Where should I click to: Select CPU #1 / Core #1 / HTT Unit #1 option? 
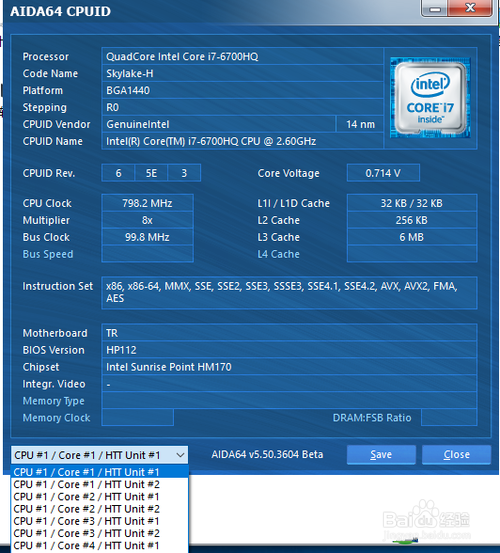coord(100,472)
